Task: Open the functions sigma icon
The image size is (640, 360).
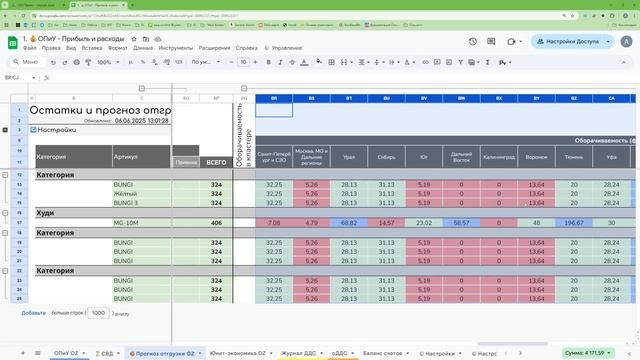Action: point(488,62)
